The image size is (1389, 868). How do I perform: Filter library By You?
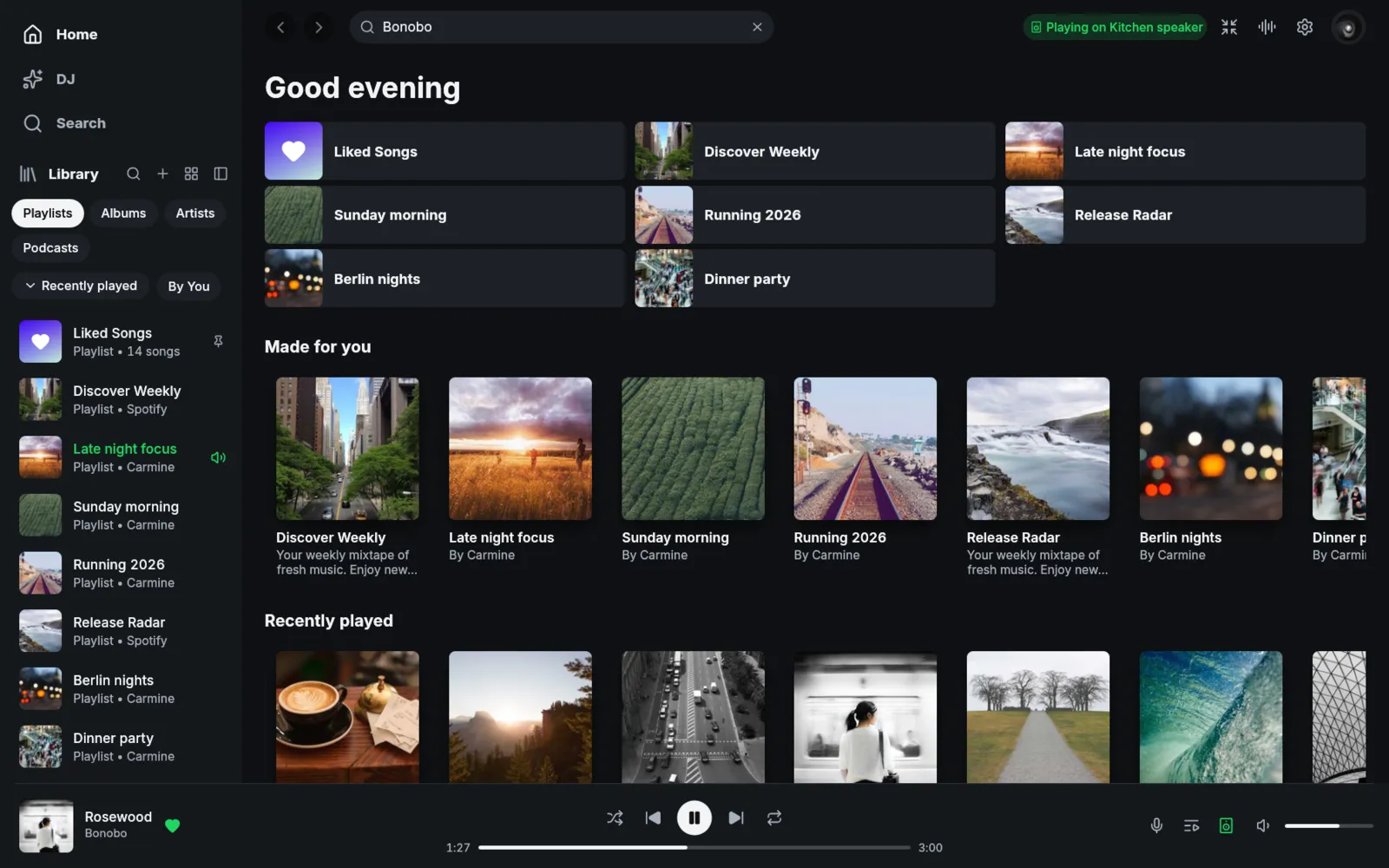pos(188,286)
